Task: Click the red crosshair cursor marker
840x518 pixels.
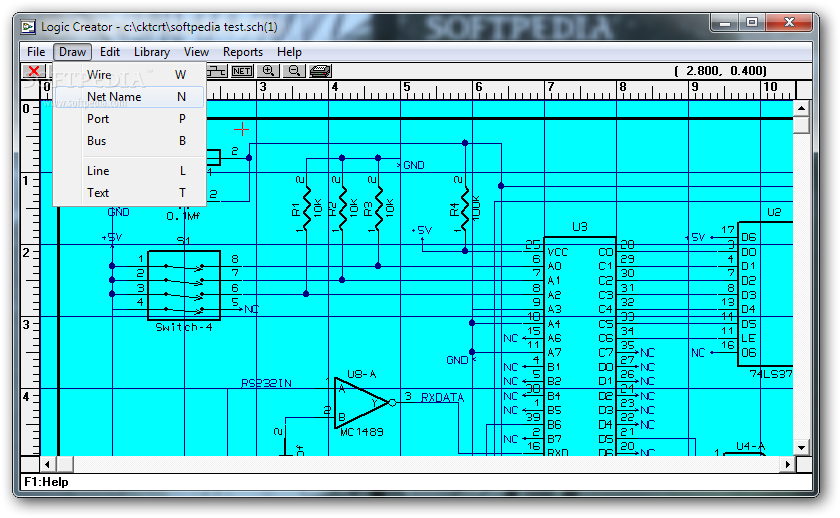Action: [242, 129]
